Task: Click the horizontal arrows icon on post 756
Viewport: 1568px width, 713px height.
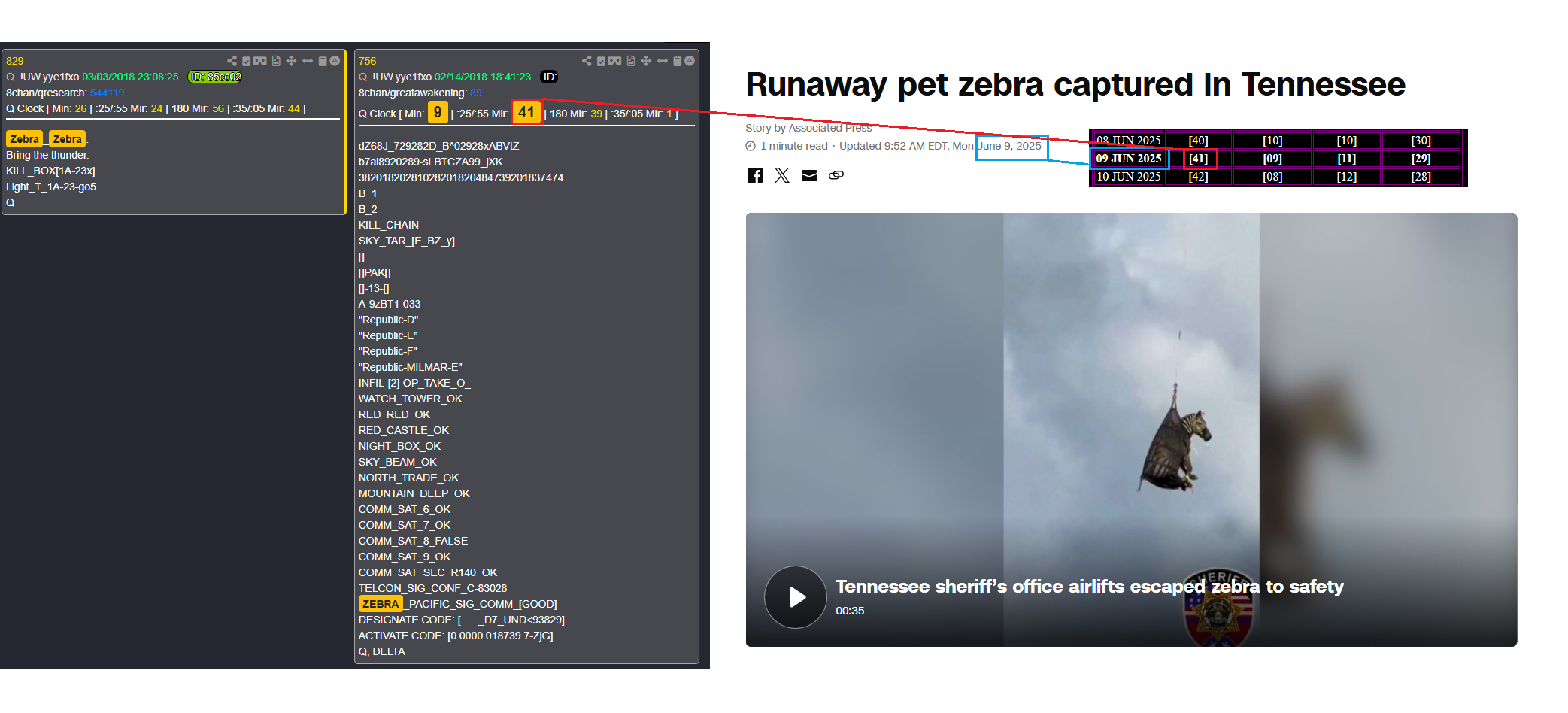Action: click(663, 61)
